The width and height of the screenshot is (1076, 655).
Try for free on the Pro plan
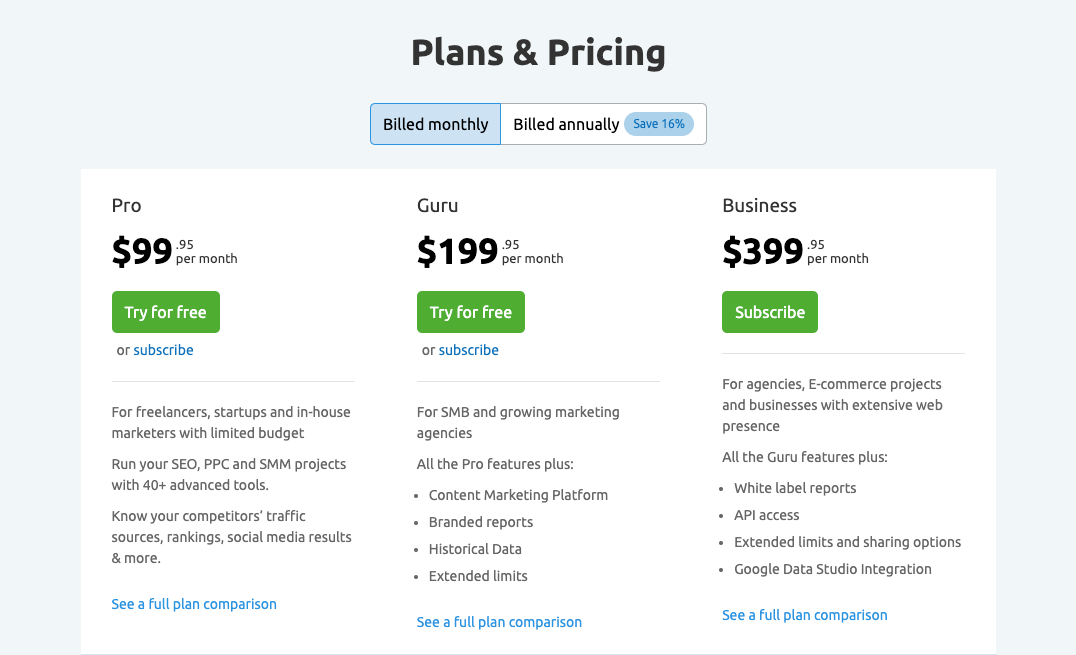click(x=165, y=311)
